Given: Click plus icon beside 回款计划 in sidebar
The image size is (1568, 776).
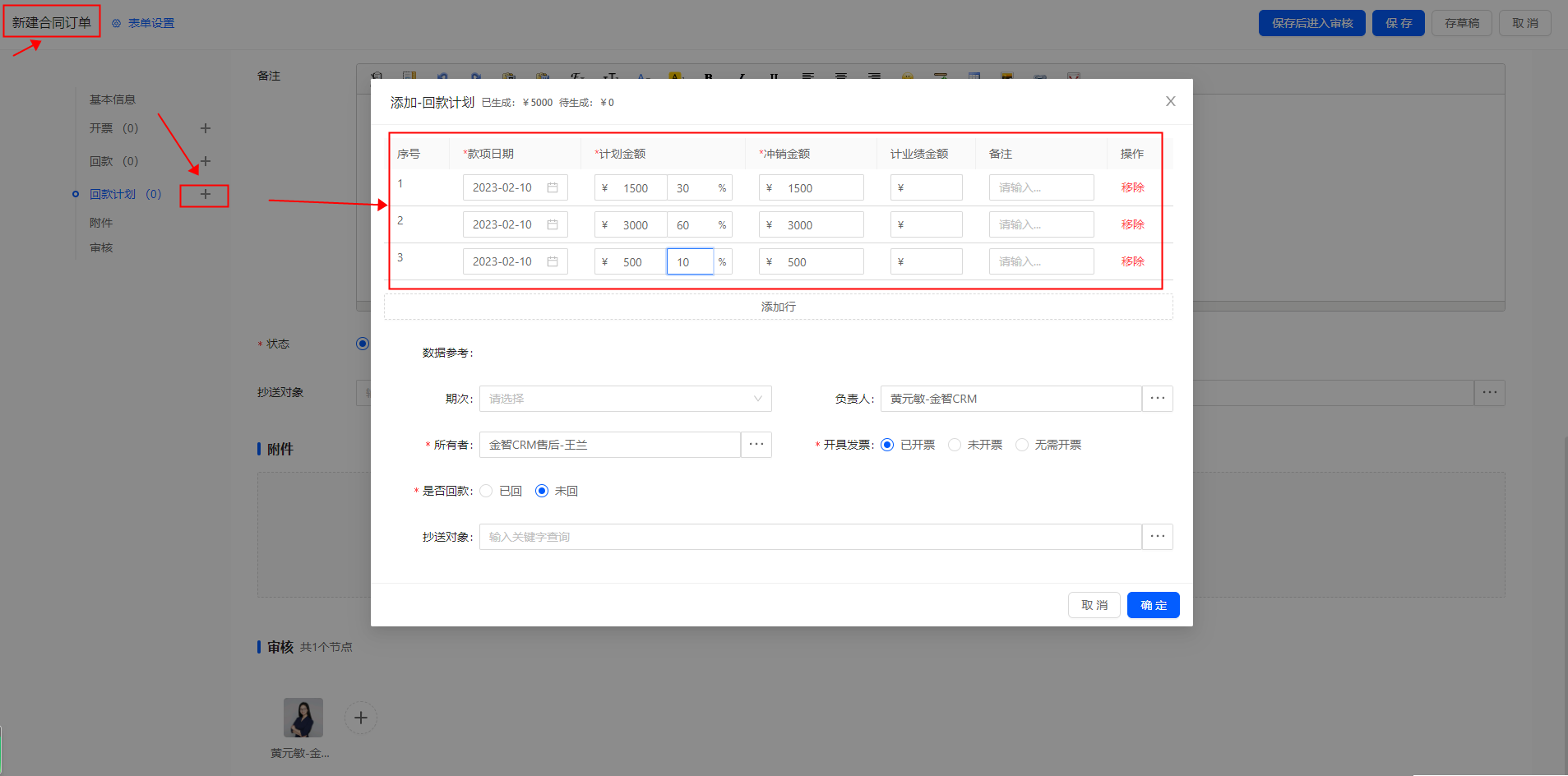Looking at the screenshot, I should [x=206, y=194].
